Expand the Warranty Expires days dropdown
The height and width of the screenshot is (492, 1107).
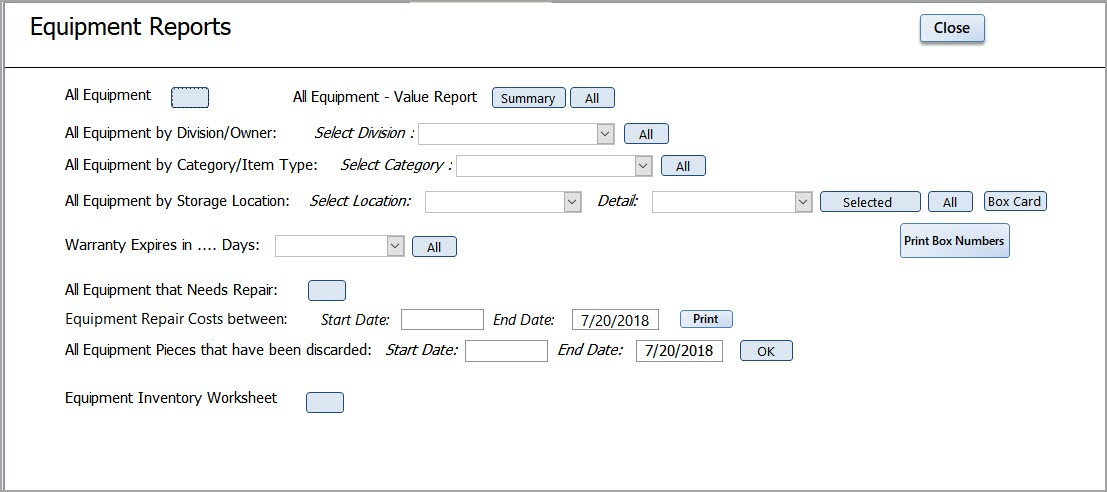(394, 246)
